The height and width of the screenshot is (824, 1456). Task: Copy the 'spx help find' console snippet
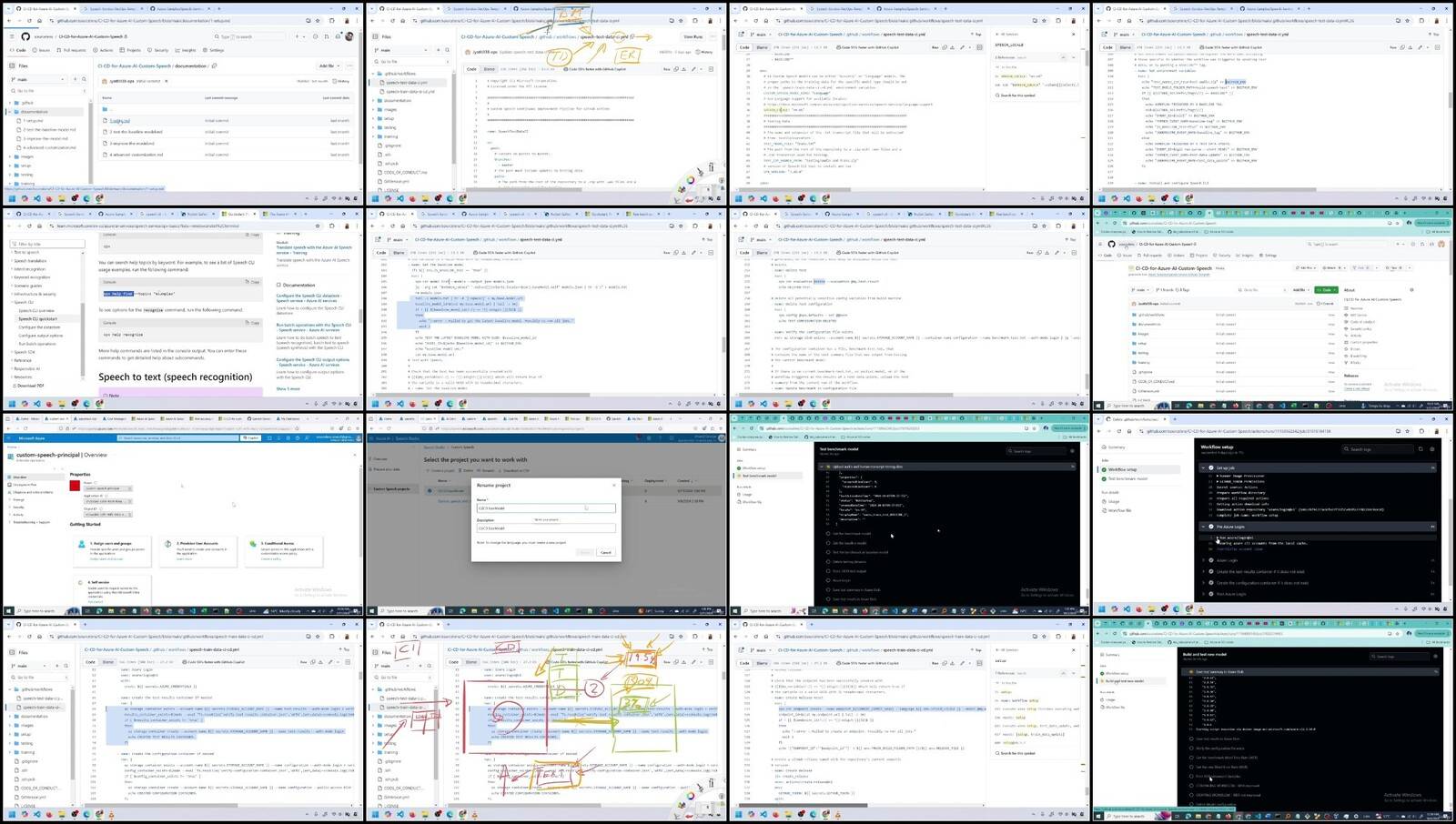coord(254,283)
